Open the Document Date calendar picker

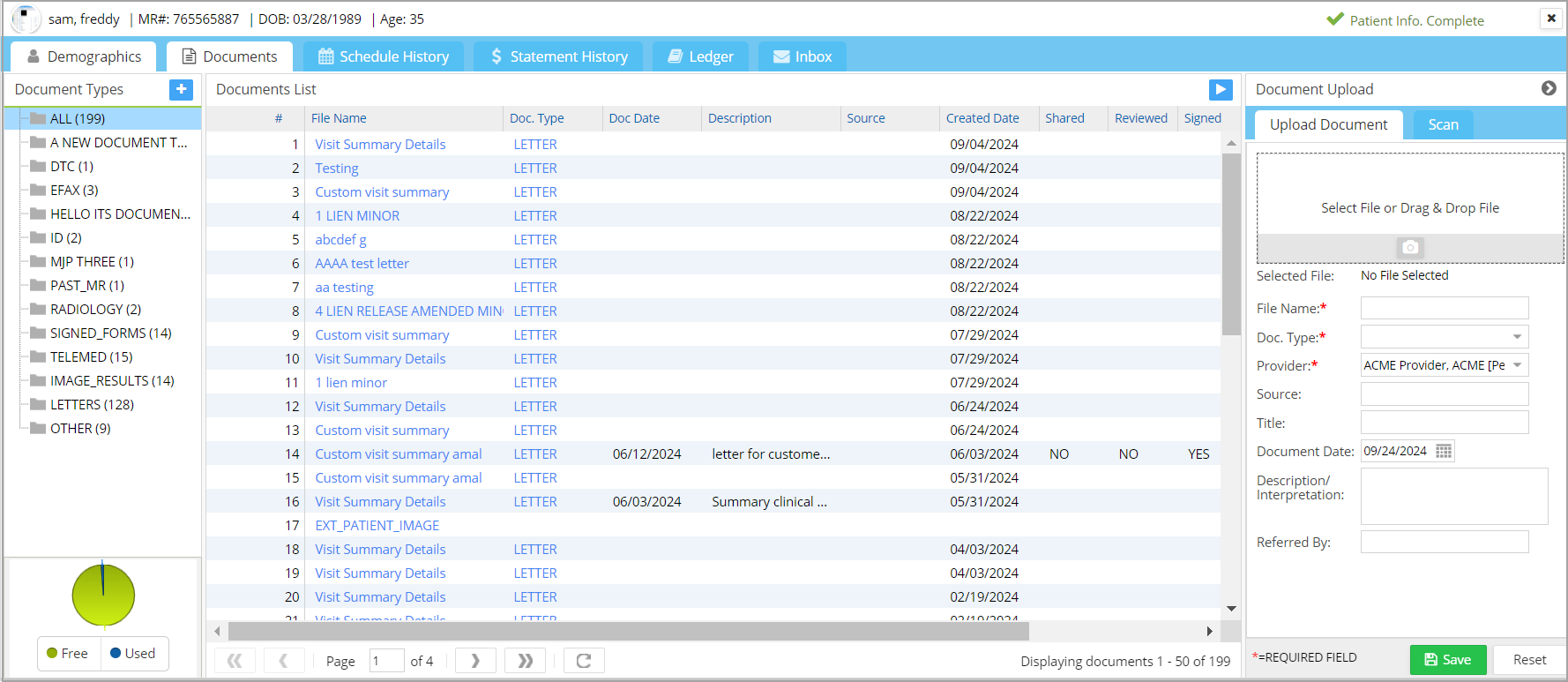(x=1443, y=452)
